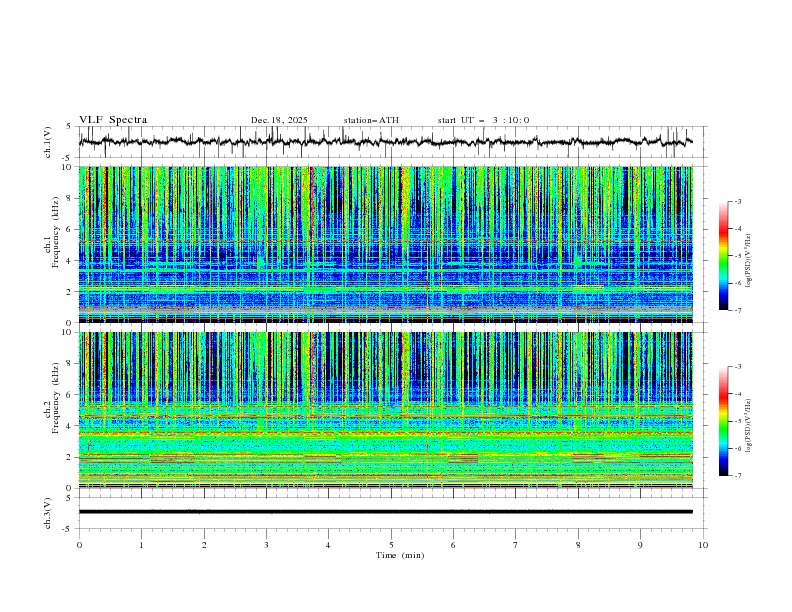This screenshot has height=612, width=792.
Task: Click the 0 minute tick label on Time axis
Action: pyautogui.click(x=79, y=545)
